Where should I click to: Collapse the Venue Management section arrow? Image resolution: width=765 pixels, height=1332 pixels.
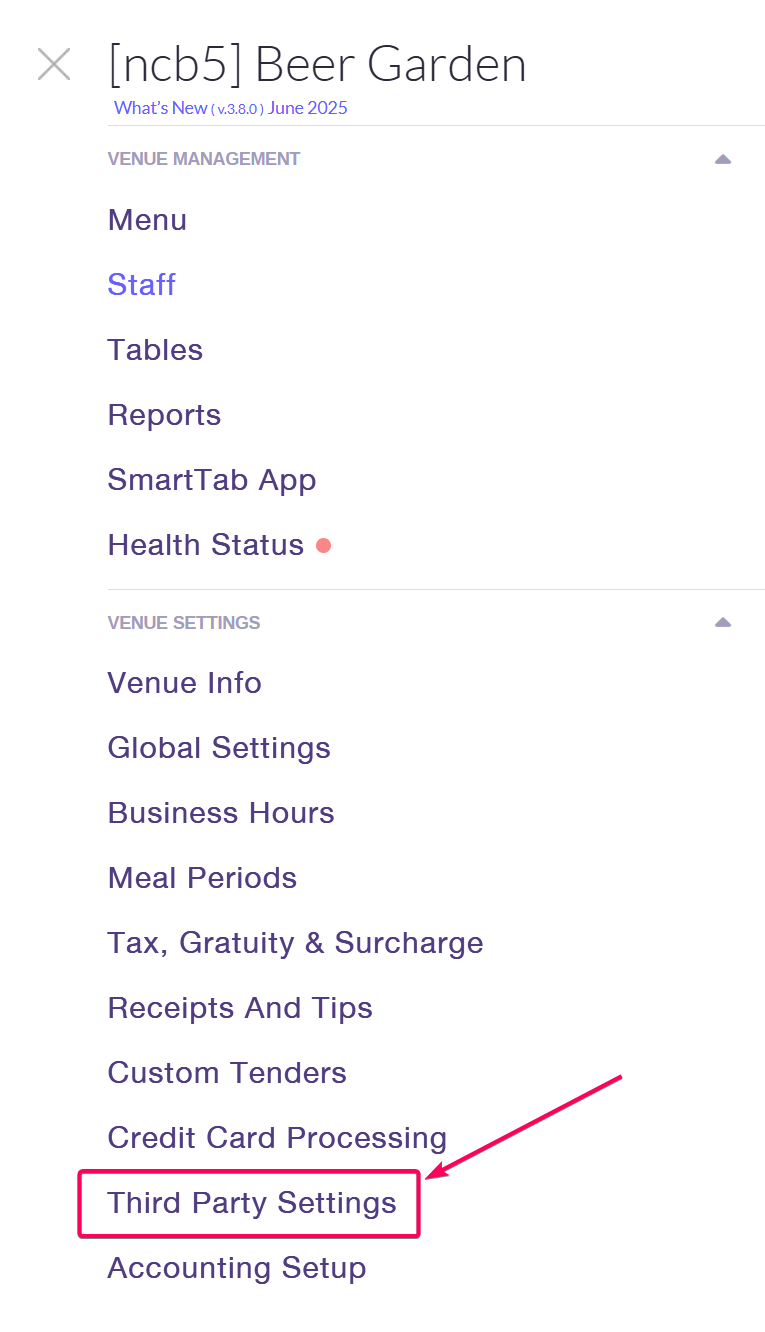(723, 159)
